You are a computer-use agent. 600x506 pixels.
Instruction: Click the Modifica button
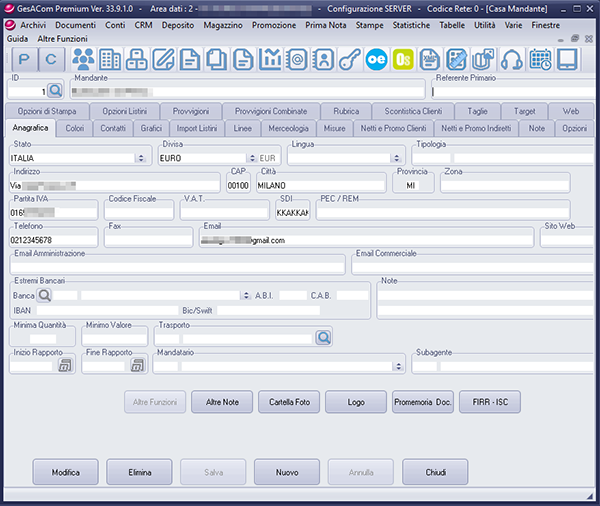pos(66,471)
